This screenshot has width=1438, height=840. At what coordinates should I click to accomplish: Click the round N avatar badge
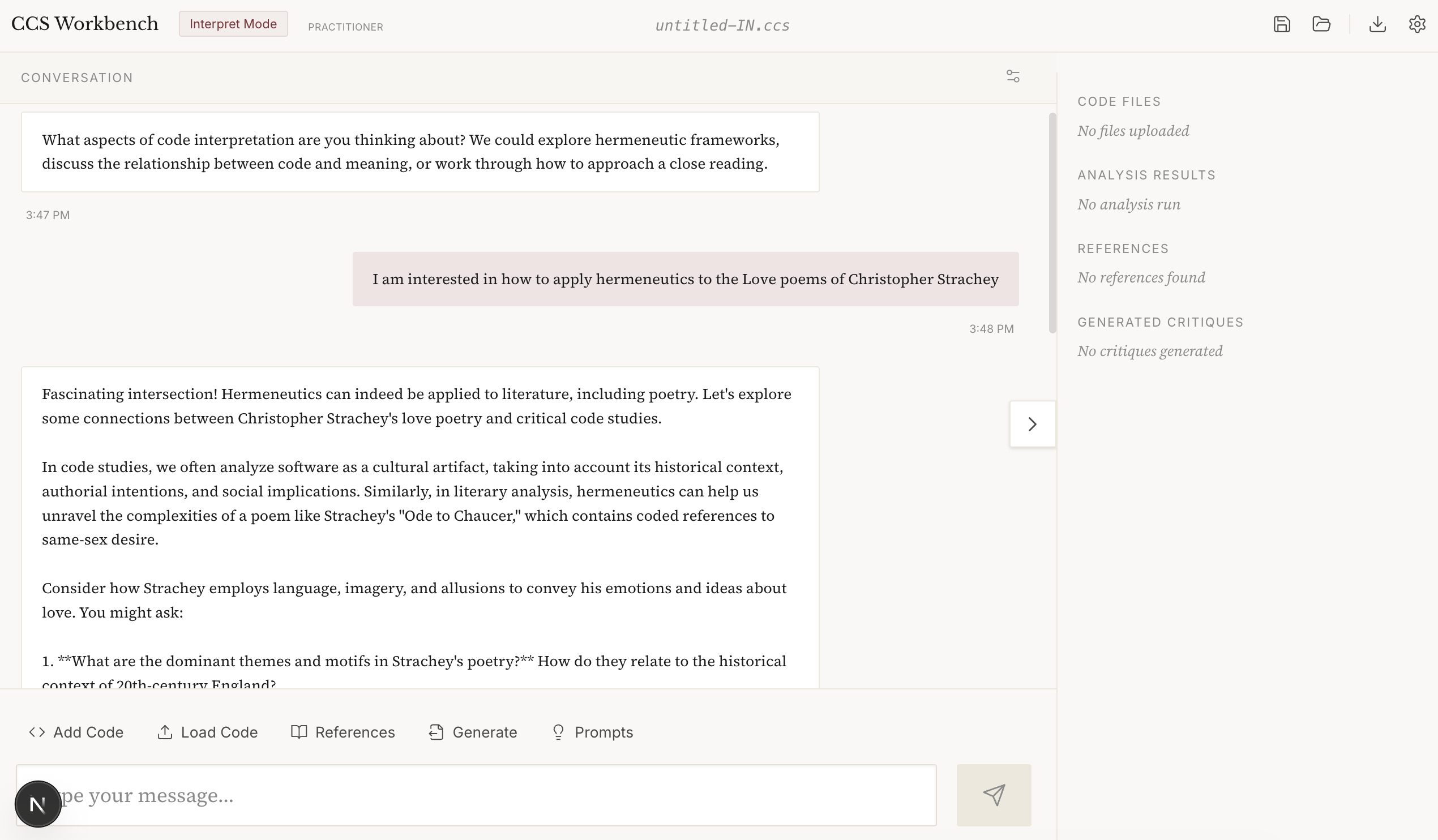38,804
